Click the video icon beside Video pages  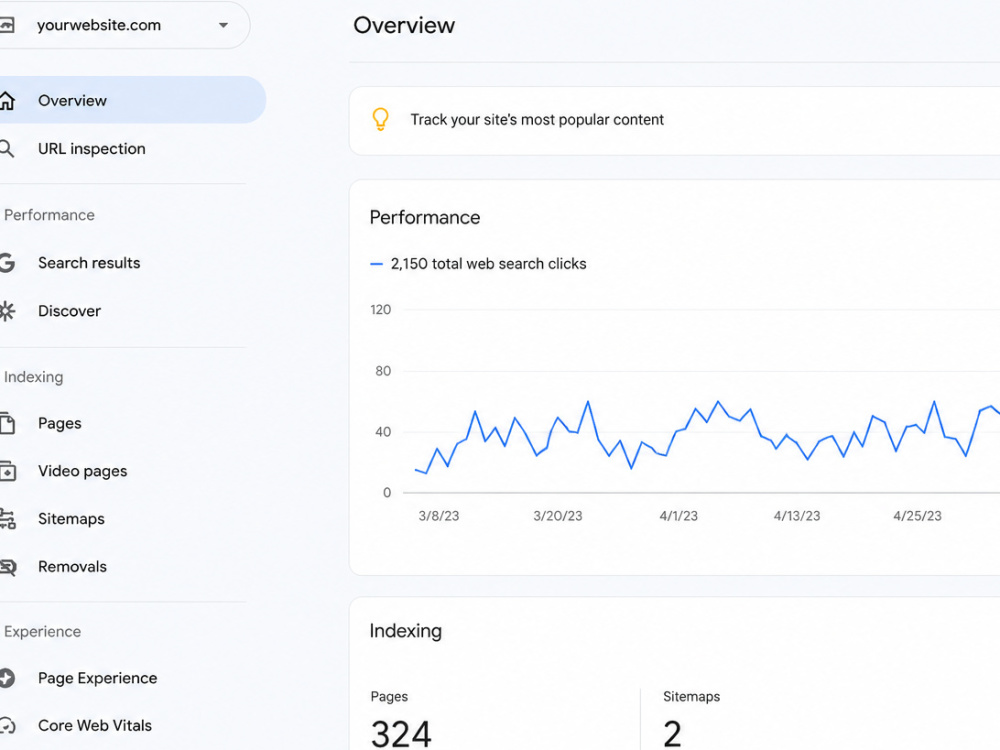tap(8, 471)
